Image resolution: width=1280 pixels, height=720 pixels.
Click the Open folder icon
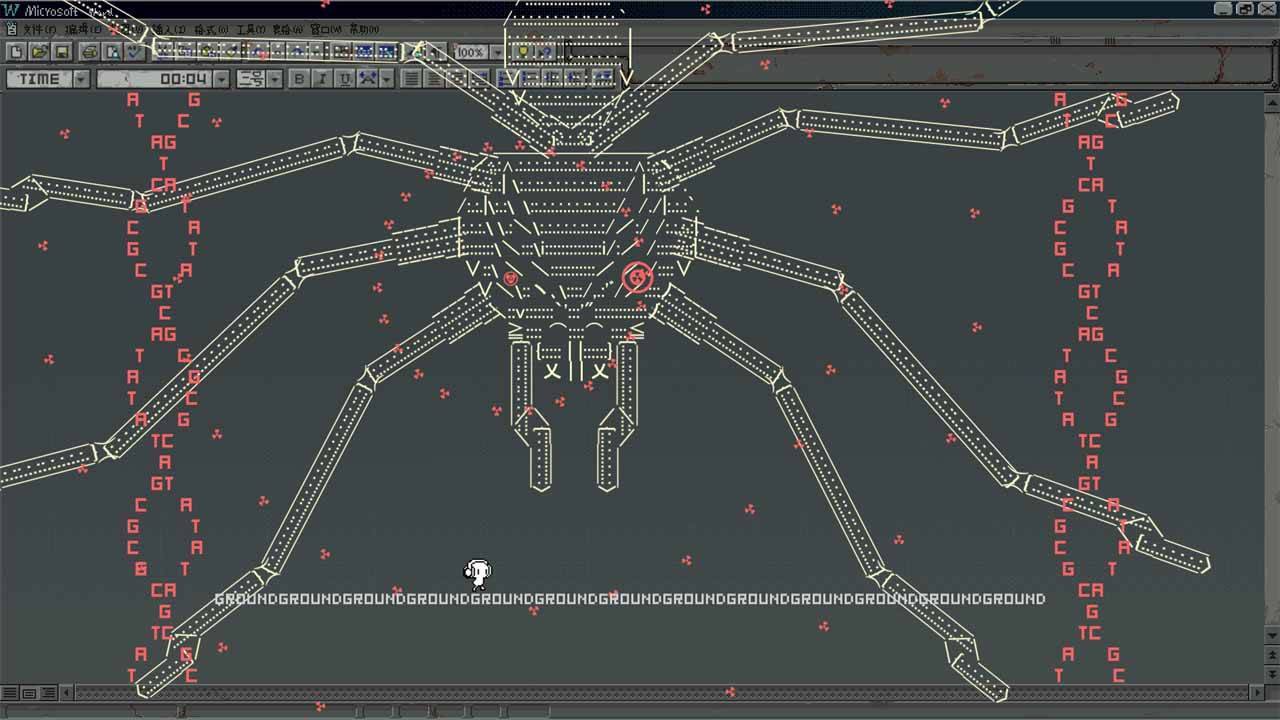[x=39, y=51]
